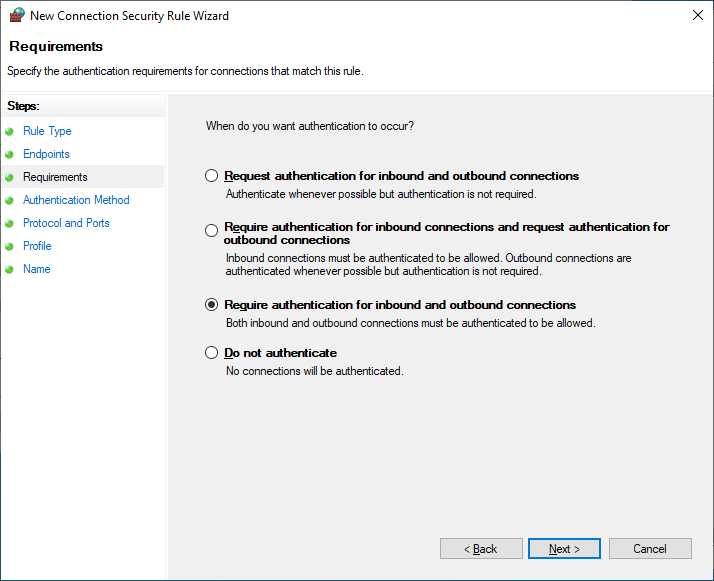Image resolution: width=714 pixels, height=581 pixels.
Task: Choose the Do not authenticate option
Action: click(211, 352)
